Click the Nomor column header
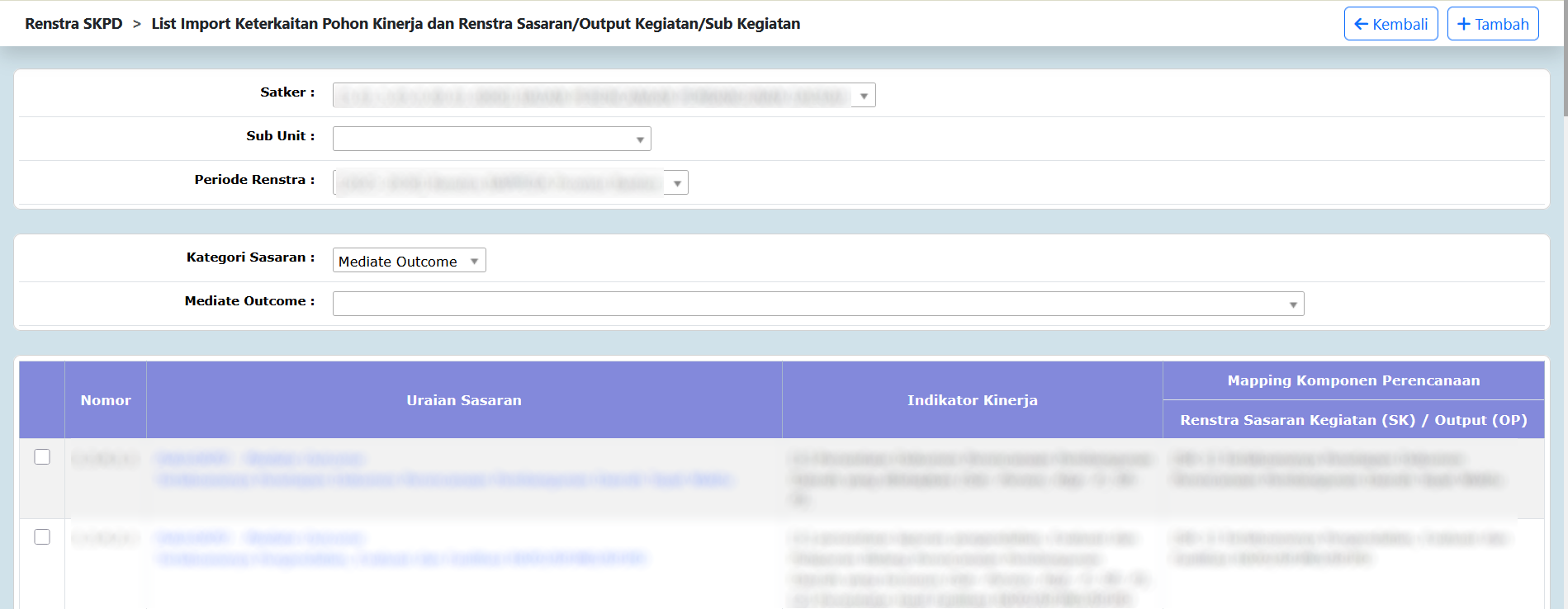 pyautogui.click(x=106, y=400)
